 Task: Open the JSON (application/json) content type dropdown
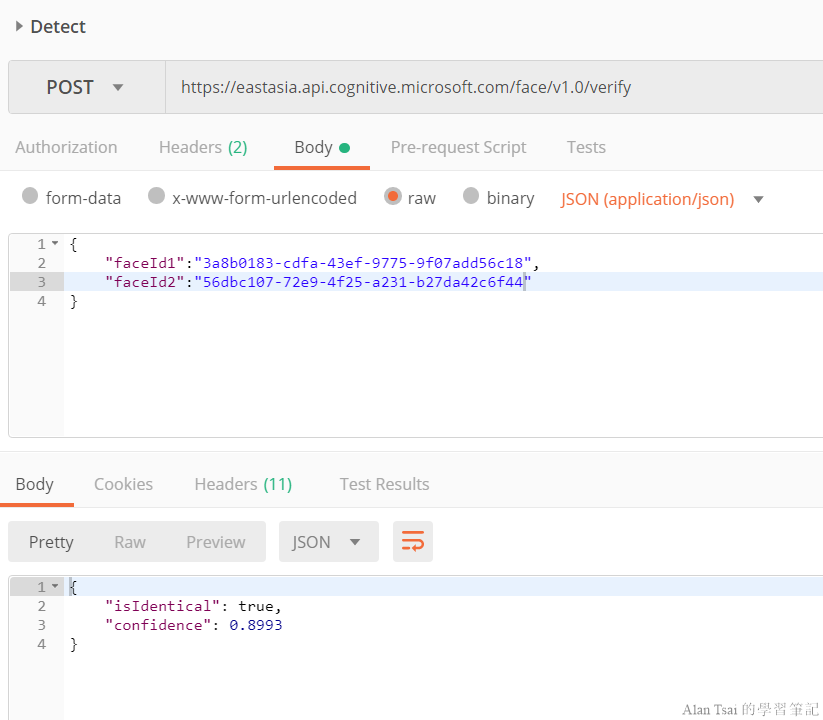point(661,199)
